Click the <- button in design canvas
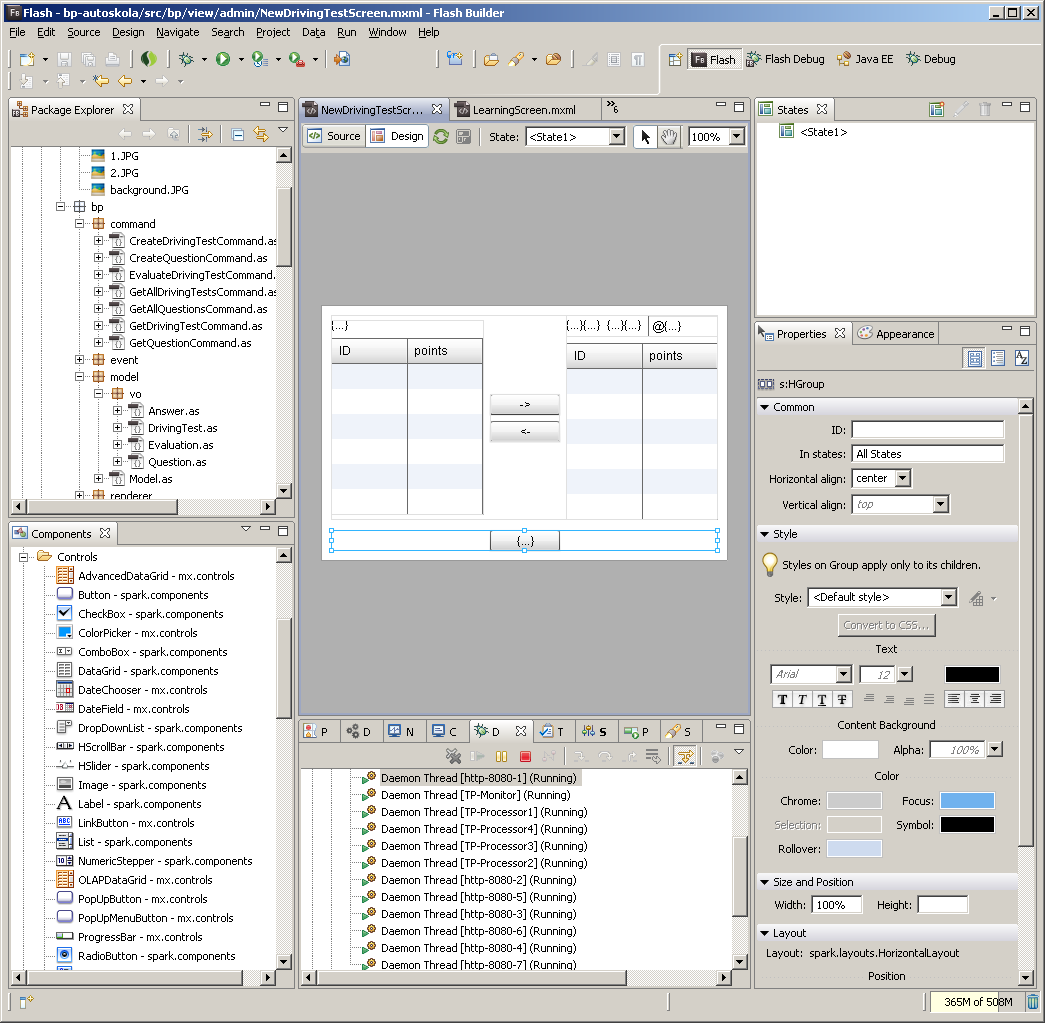Image resolution: width=1045 pixels, height=1023 pixels. (x=524, y=431)
